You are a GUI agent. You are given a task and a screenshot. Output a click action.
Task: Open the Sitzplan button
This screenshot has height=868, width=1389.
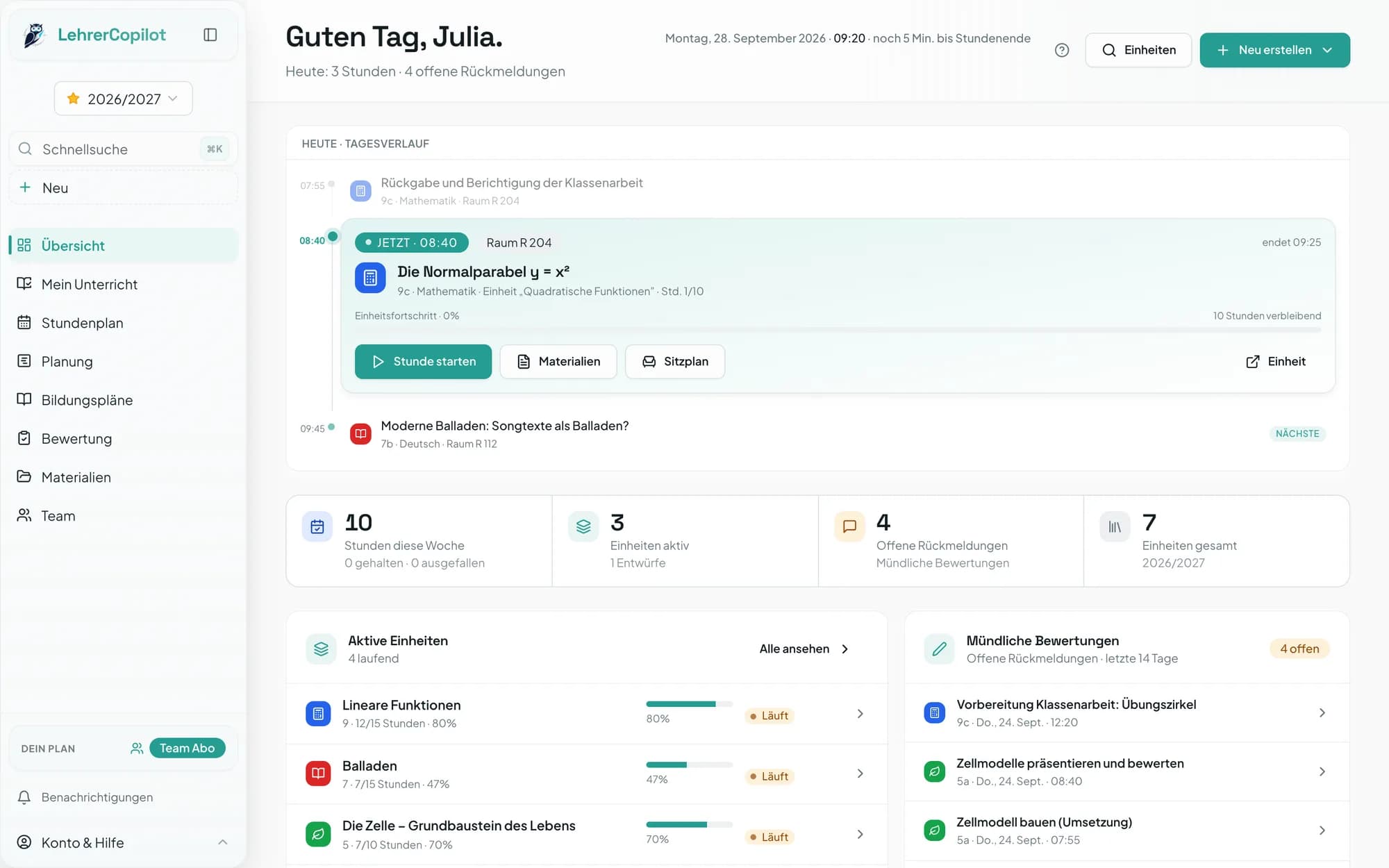(675, 362)
